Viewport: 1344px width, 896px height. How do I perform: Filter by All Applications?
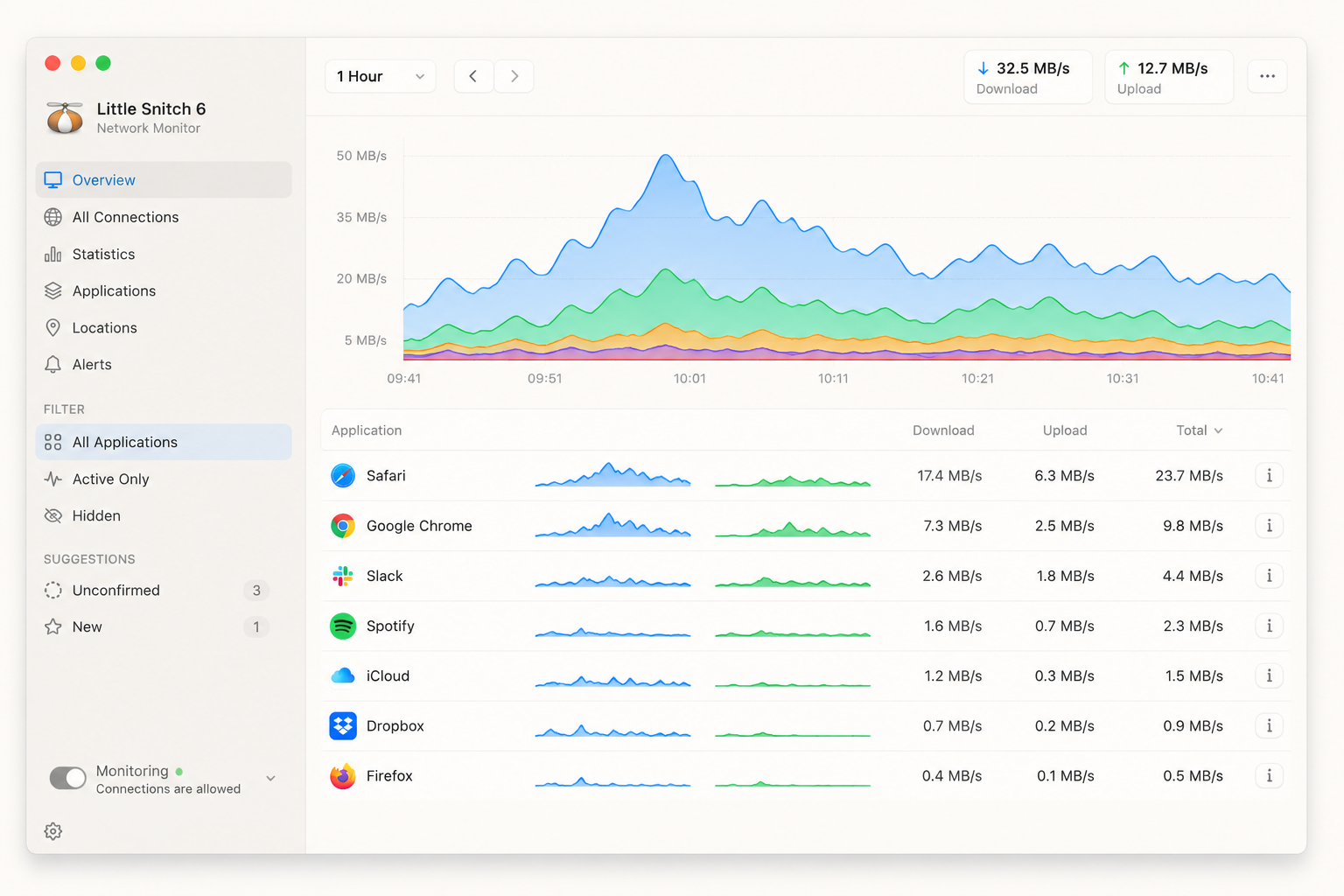pos(164,442)
